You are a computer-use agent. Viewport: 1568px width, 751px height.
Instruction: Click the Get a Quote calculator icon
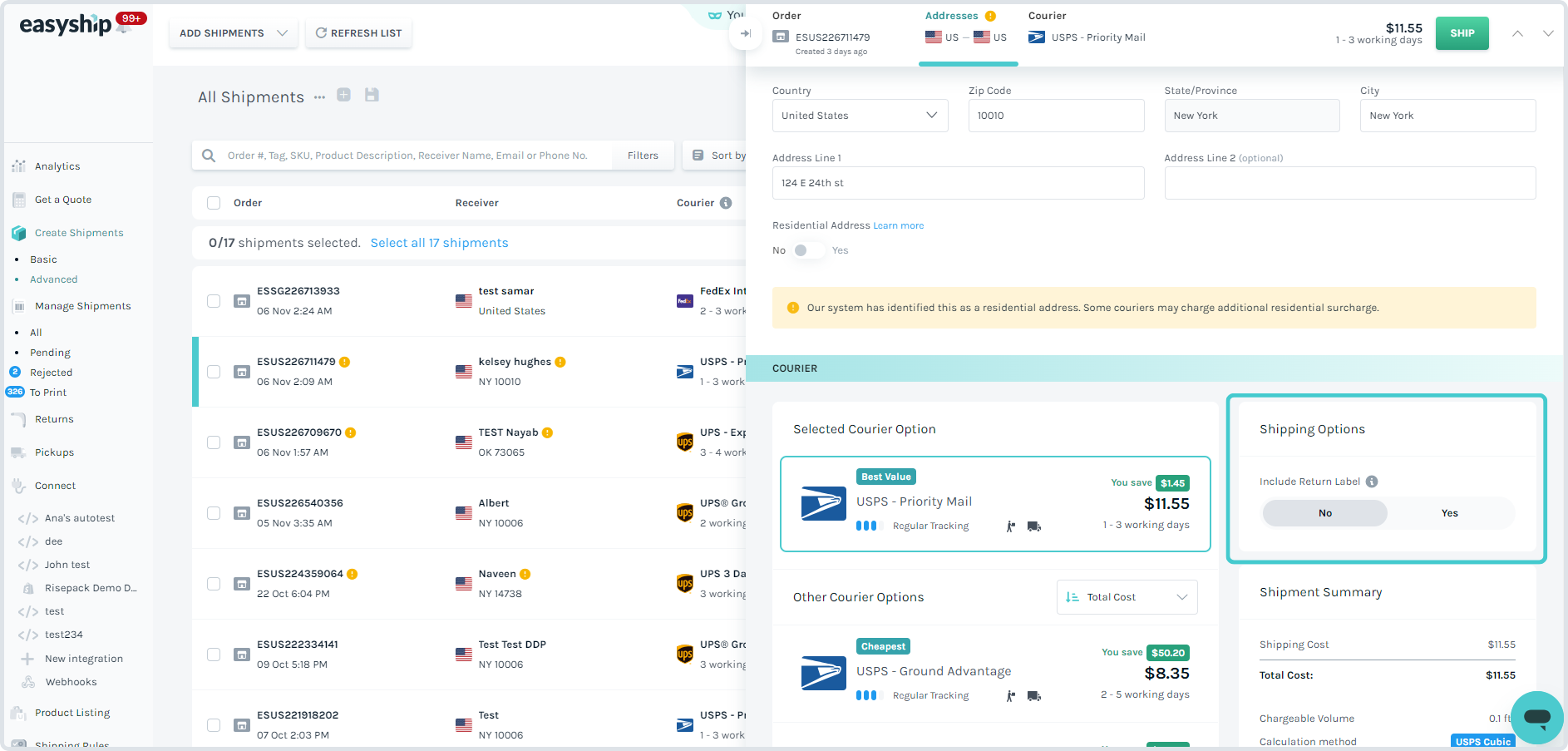18,200
